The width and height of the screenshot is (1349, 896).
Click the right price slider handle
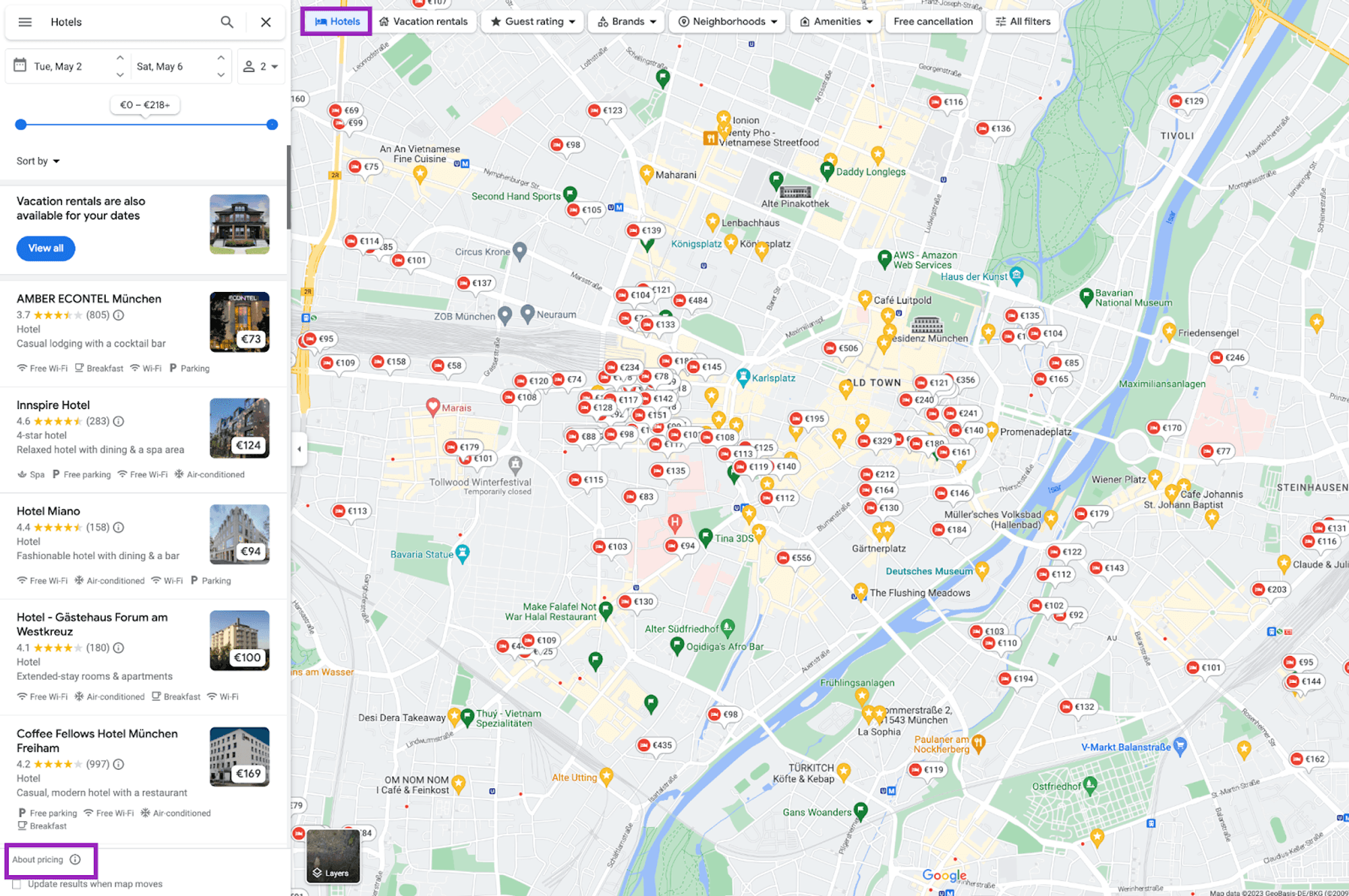click(272, 125)
